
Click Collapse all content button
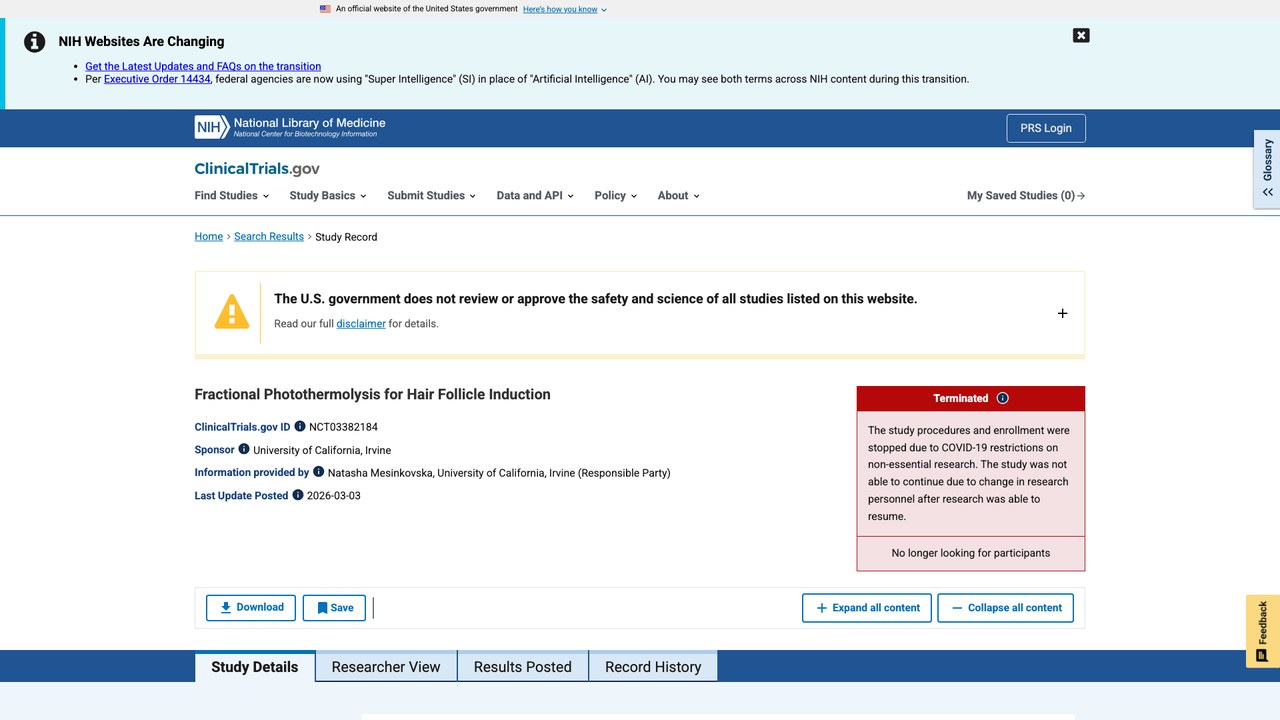coord(1005,608)
